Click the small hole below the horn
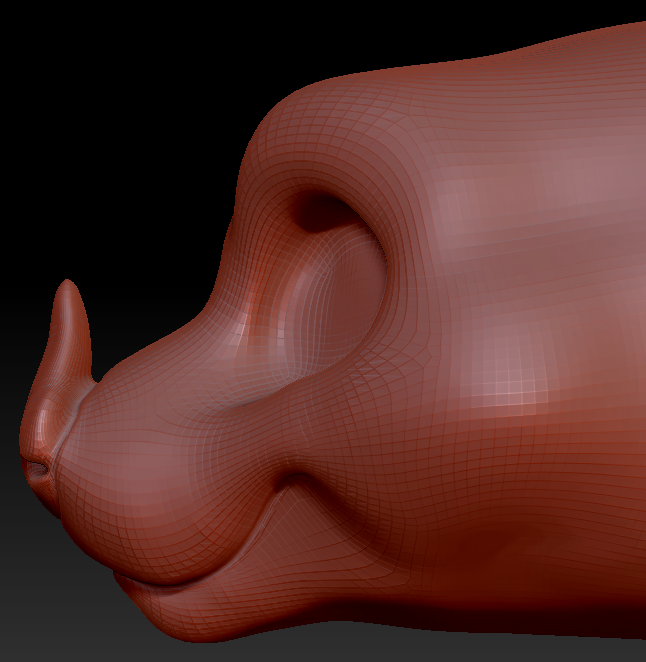 point(37,468)
